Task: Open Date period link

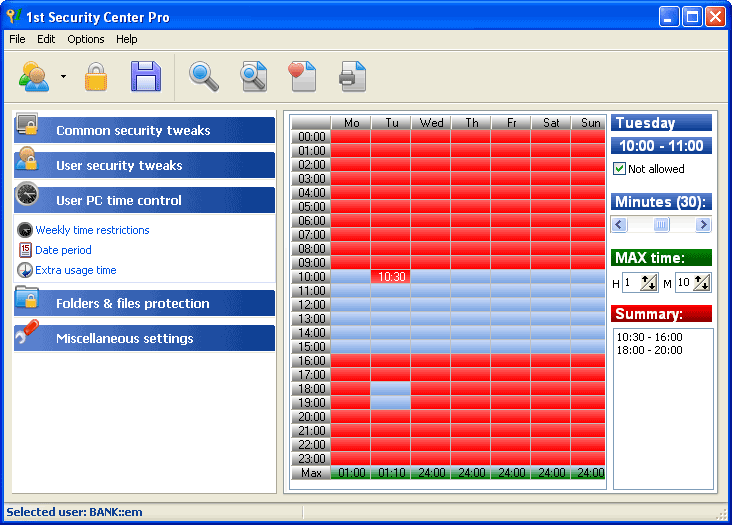Action: pos(63,250)
